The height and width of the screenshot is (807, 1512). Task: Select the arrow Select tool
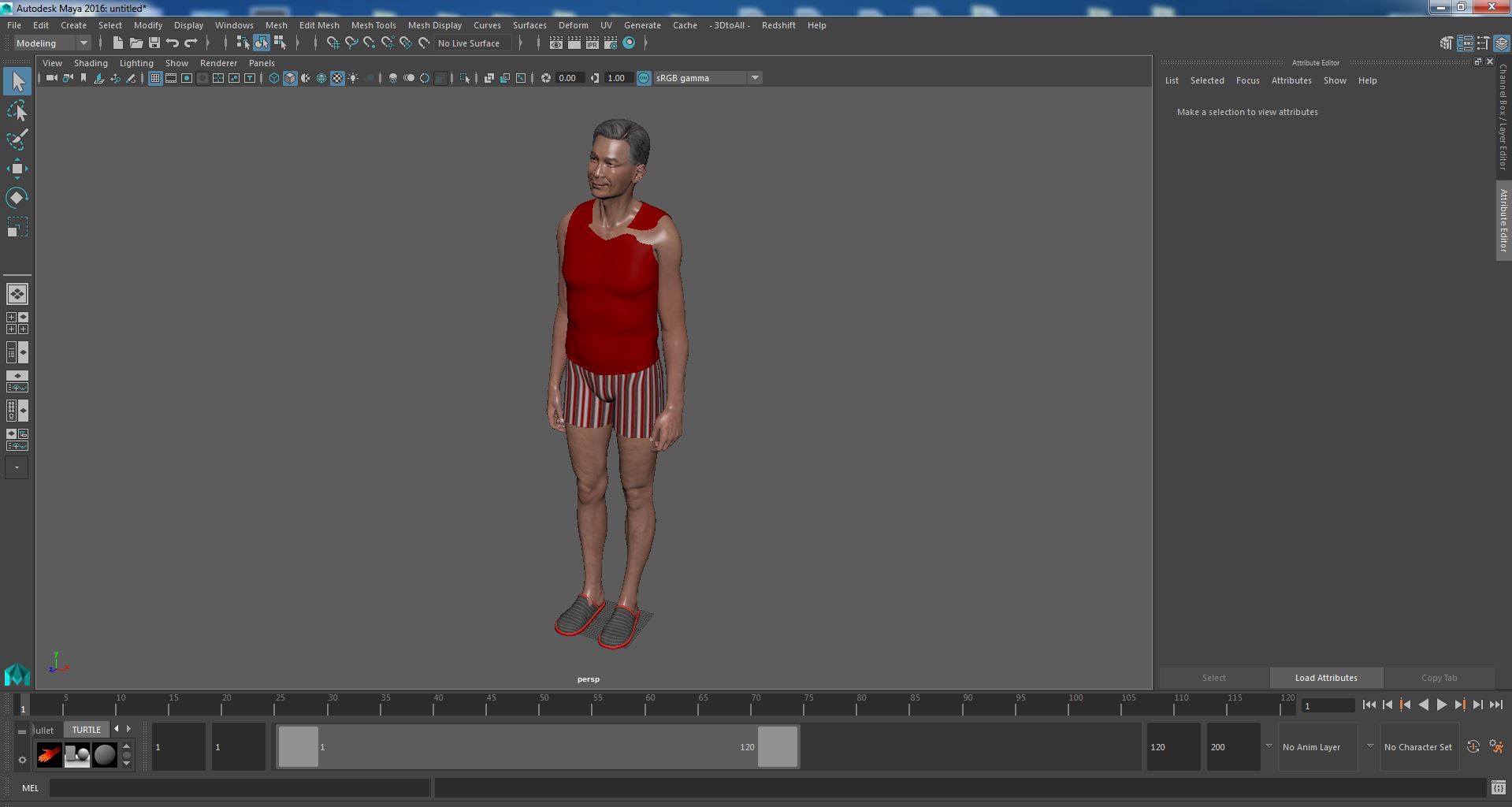[17, 81]
